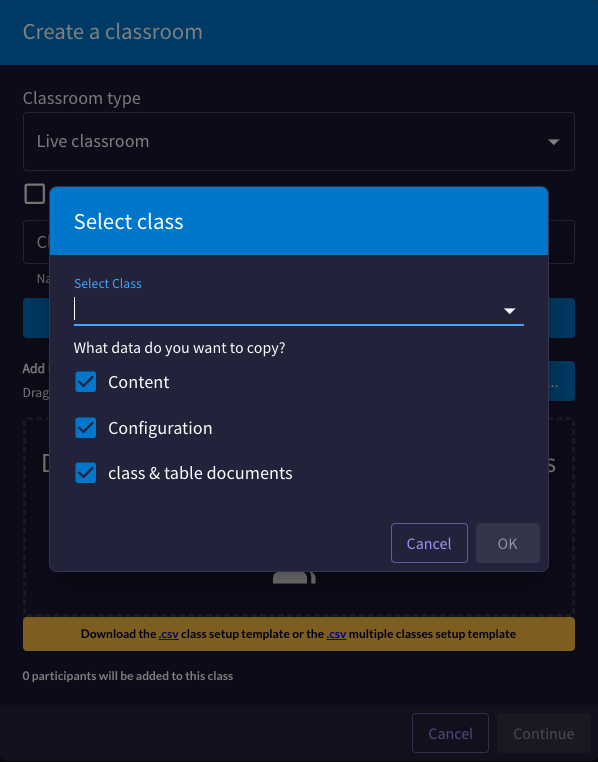Uncheck class & table documents checkbox
The image size is (598, 762).
tap(86, 473)
